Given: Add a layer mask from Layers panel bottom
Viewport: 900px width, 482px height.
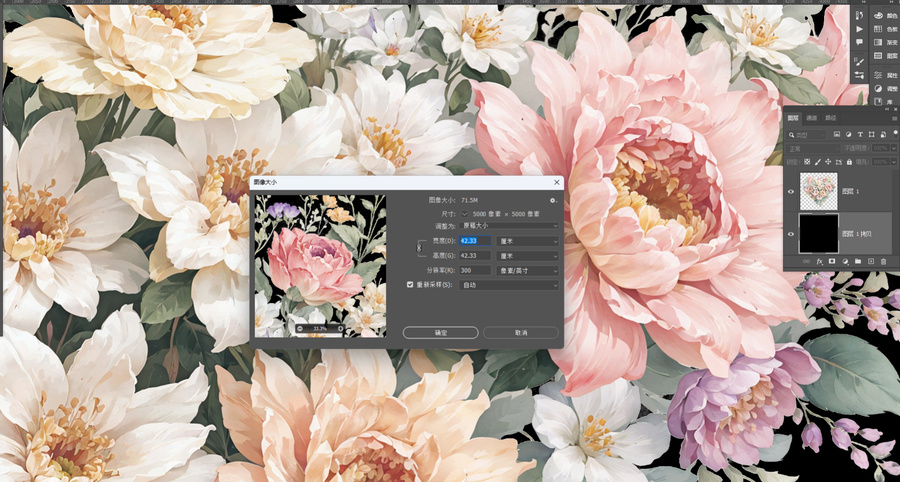Looking at the screenshot, I should [x=832, y=261].
